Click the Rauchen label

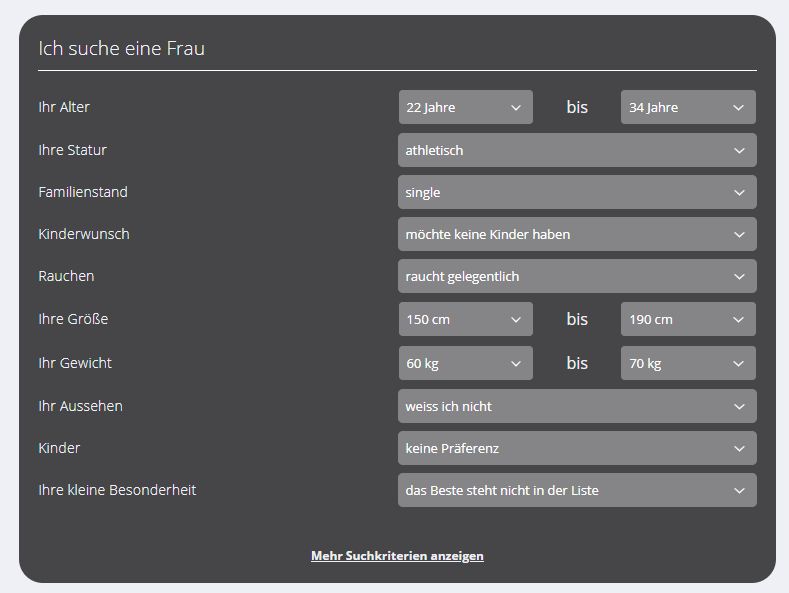[x=66, y=276]
